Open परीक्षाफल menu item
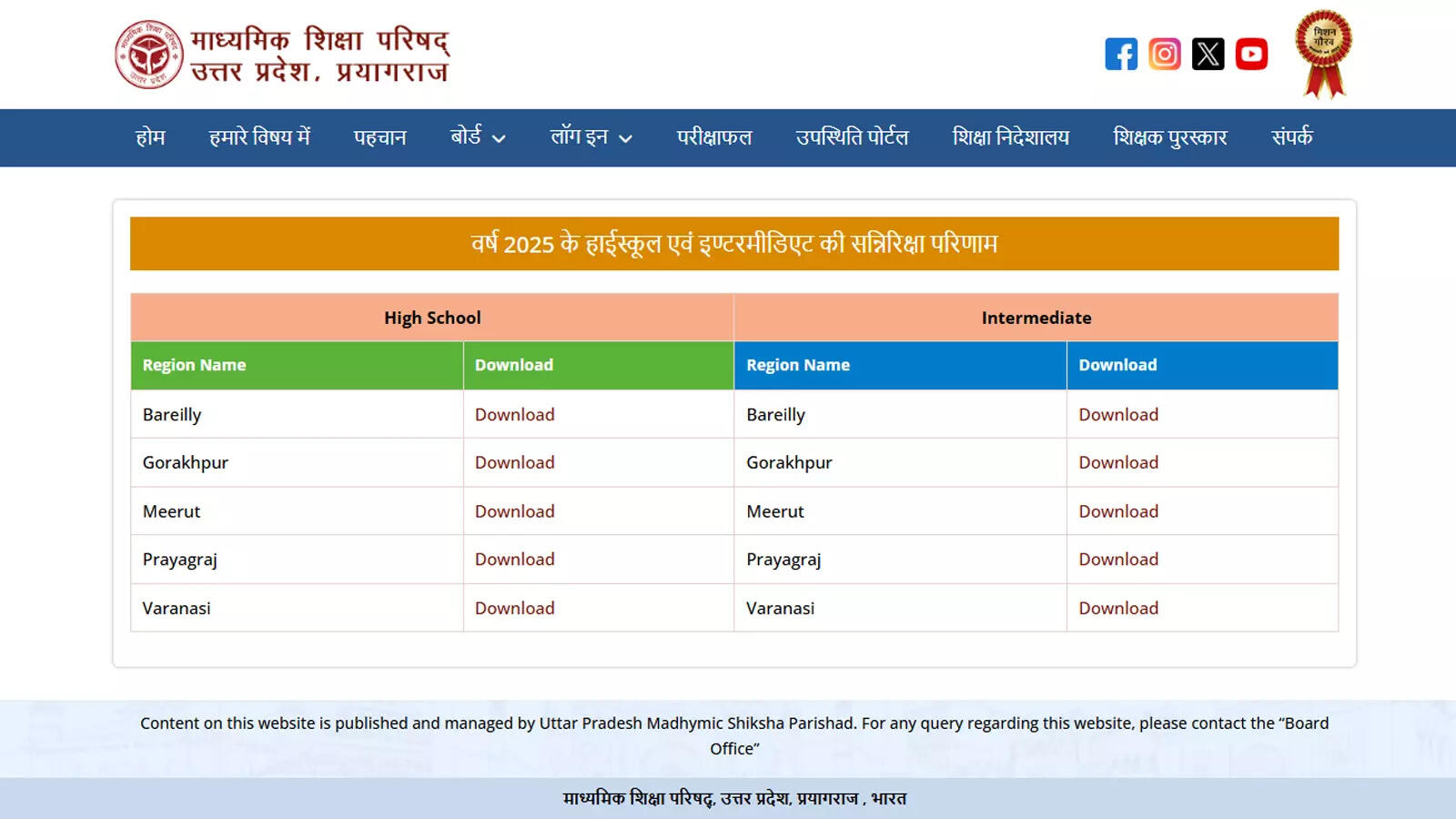Screen dimensions: 1456x819 (714, 137)
